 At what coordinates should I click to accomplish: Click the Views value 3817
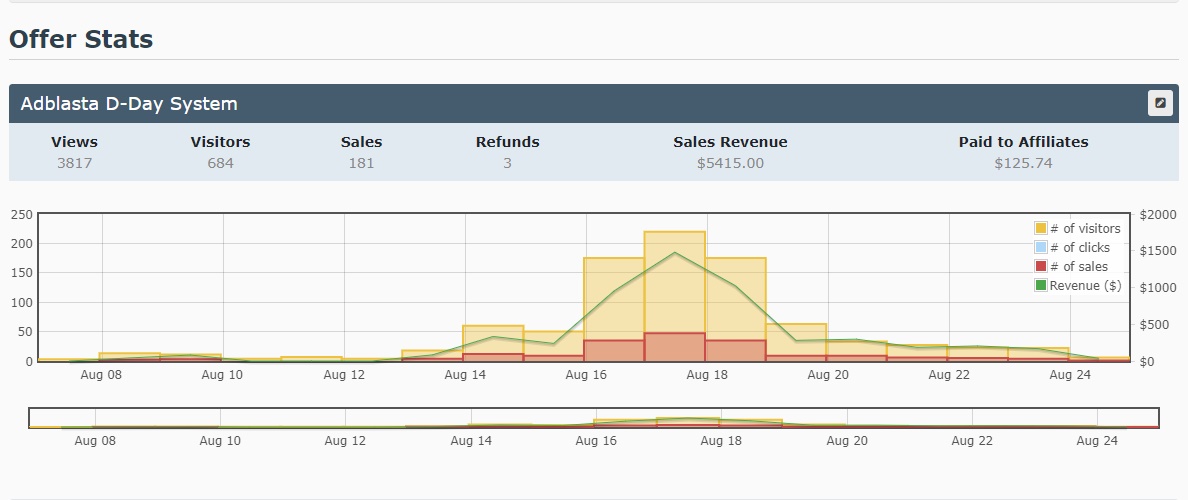pos(74,163)
